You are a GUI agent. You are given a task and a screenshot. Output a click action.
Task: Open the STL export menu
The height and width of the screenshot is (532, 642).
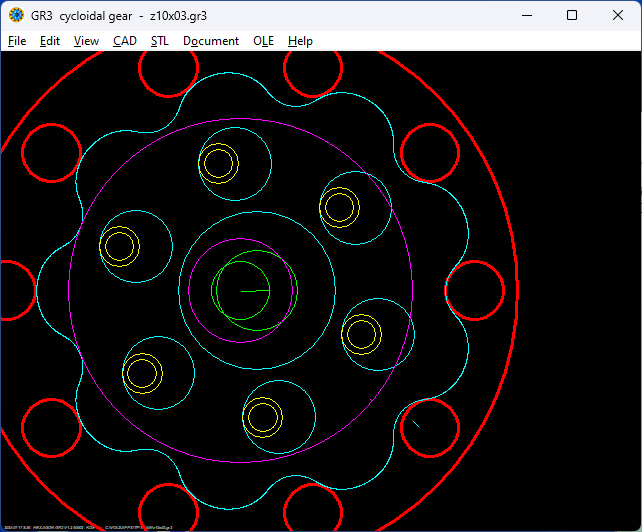coord(160,41)
